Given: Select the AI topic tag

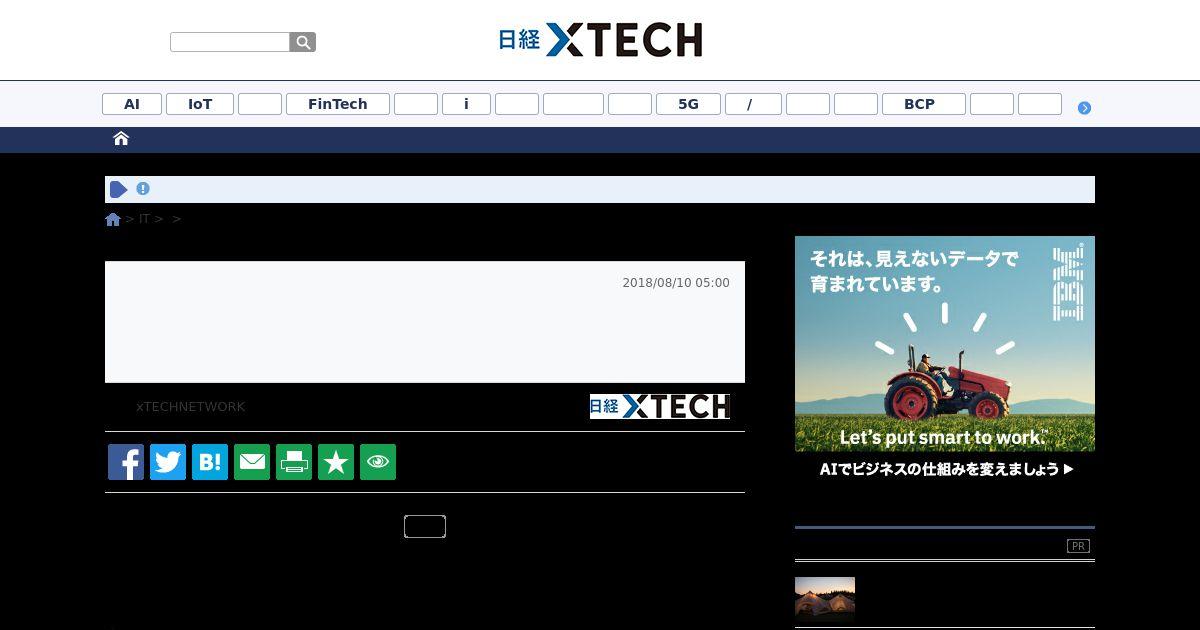Looking at the screenshot, I should click(132, 104).
